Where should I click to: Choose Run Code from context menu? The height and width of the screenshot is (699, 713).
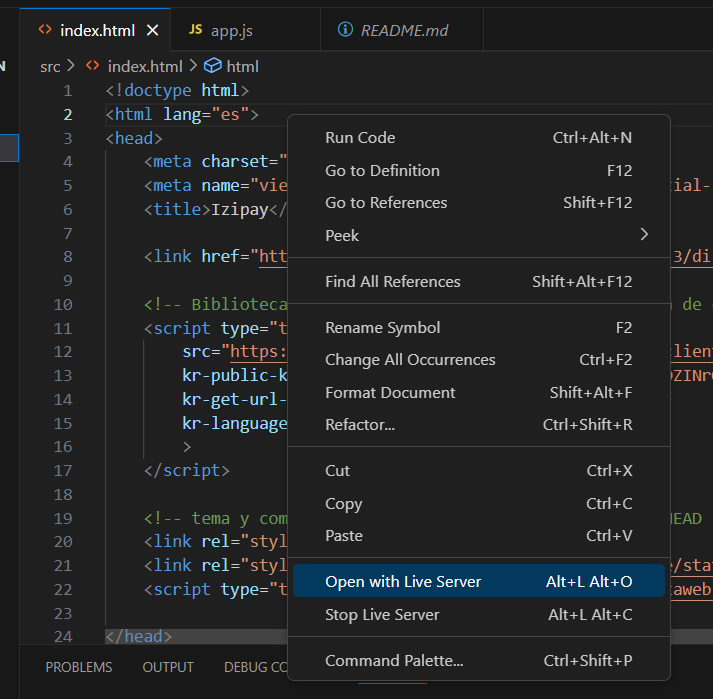(x=360, y=138)
